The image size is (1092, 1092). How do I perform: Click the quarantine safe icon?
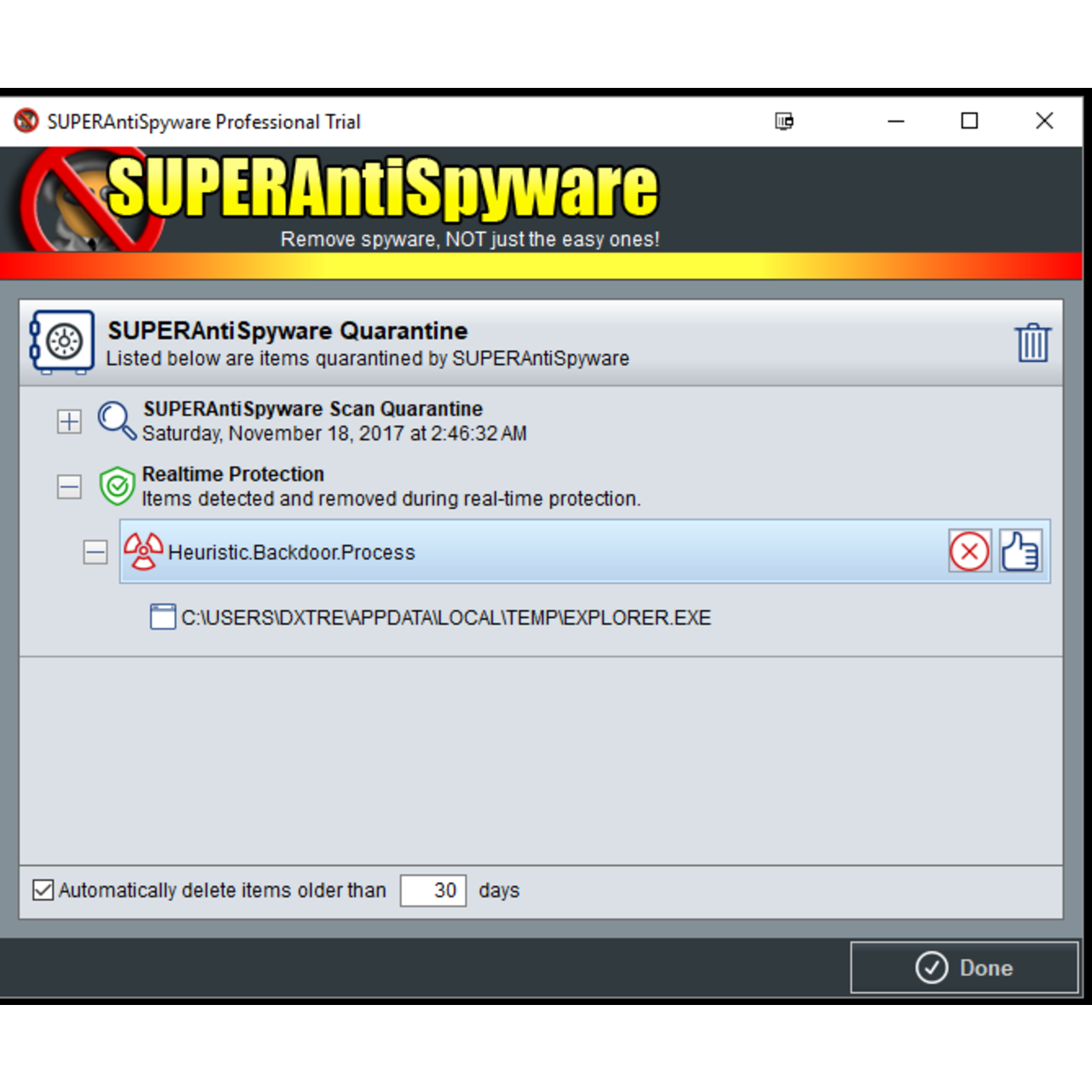62,342
